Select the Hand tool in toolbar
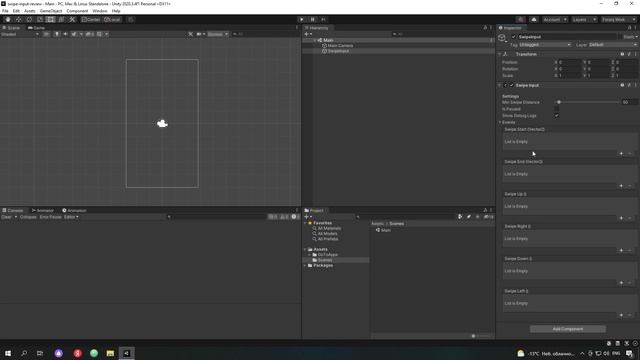640x360 pixels. [x=8, y=20]
